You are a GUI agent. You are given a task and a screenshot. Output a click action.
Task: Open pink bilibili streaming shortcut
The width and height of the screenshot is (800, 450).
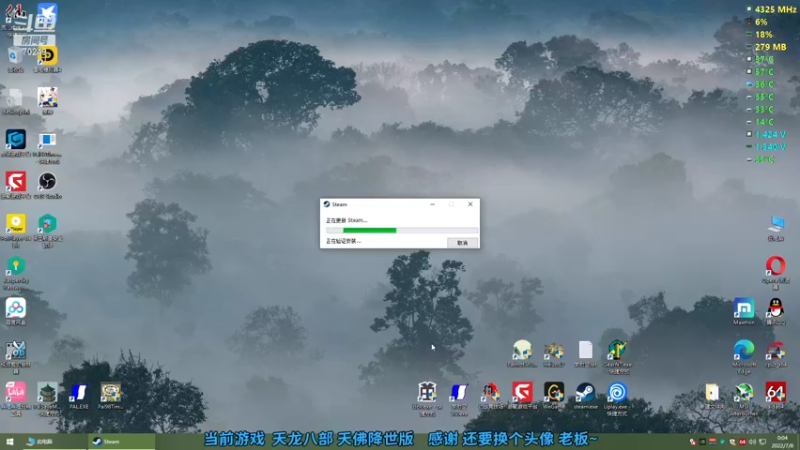[x=16, y=397]
